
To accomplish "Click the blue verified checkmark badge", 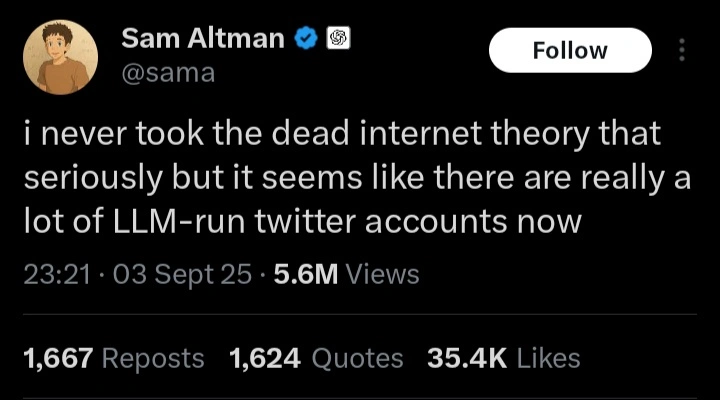I will tap(307, 39).
